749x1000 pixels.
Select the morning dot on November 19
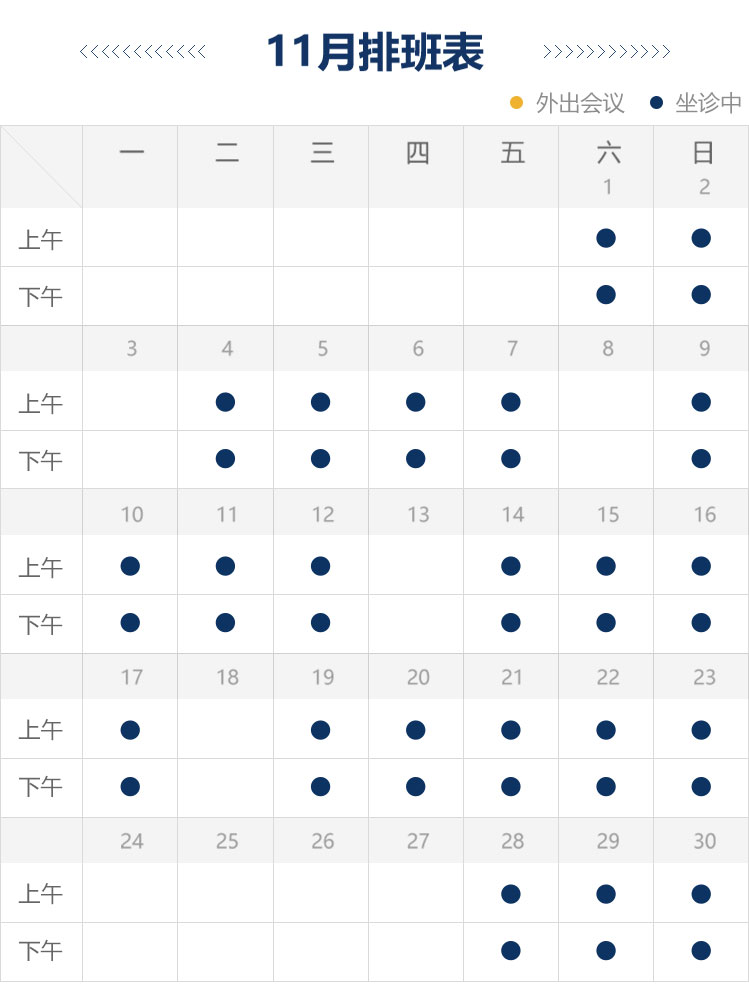[320, 730]
